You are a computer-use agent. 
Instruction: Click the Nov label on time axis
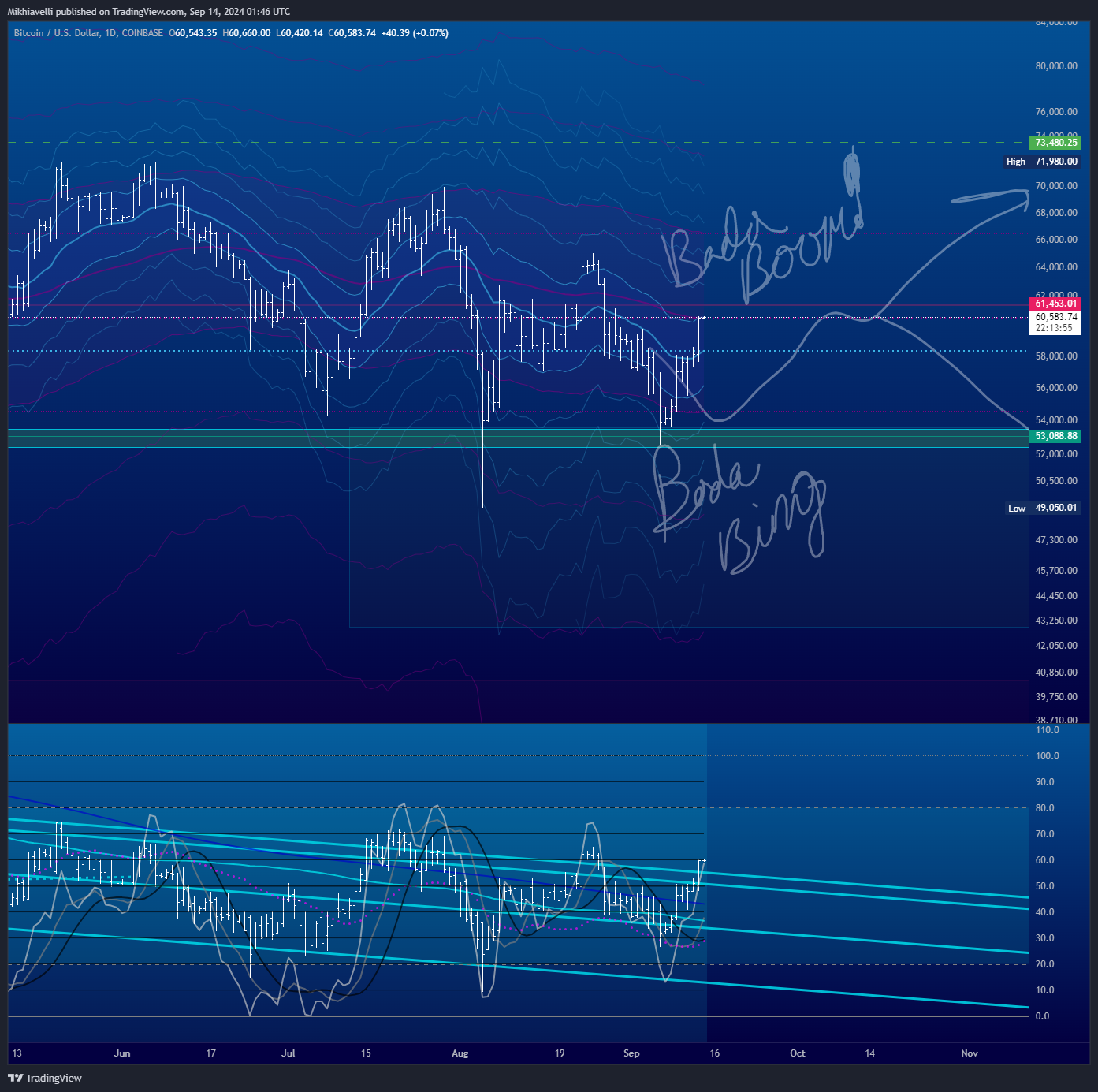tap(970, 1053)
